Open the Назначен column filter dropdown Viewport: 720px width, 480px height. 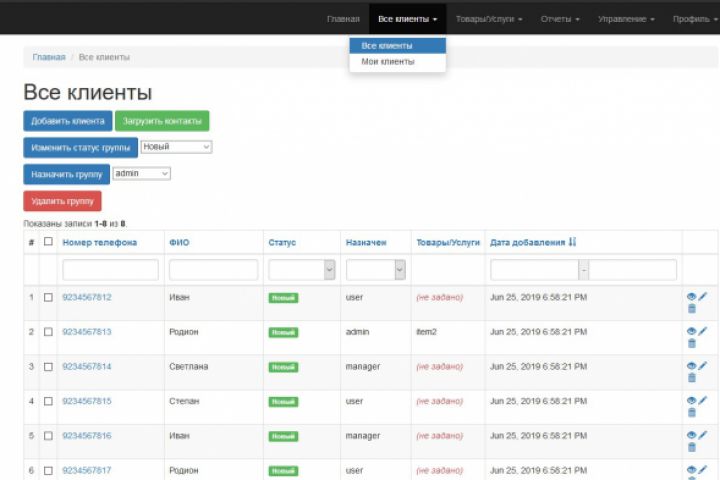coord(376,270)
